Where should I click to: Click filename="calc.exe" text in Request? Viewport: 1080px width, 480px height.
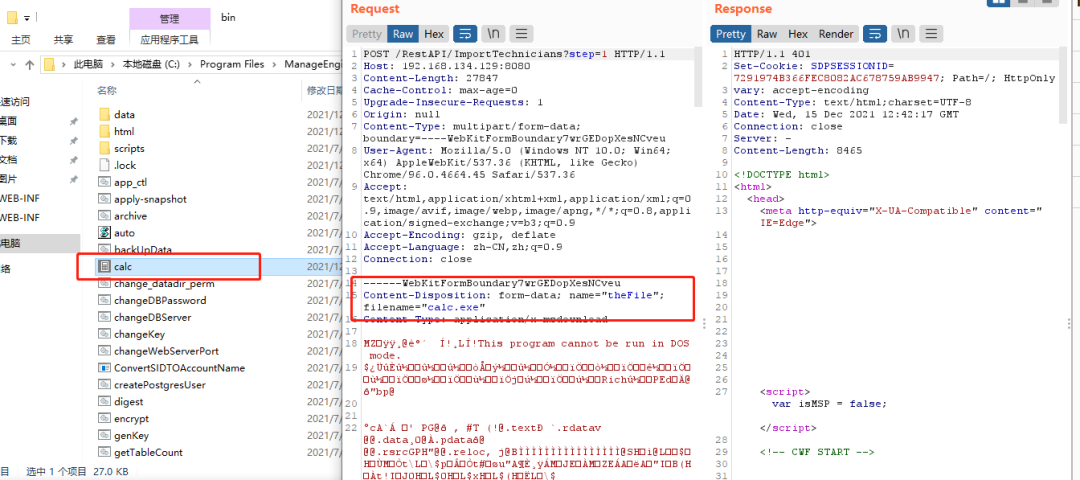click(424, 307)
